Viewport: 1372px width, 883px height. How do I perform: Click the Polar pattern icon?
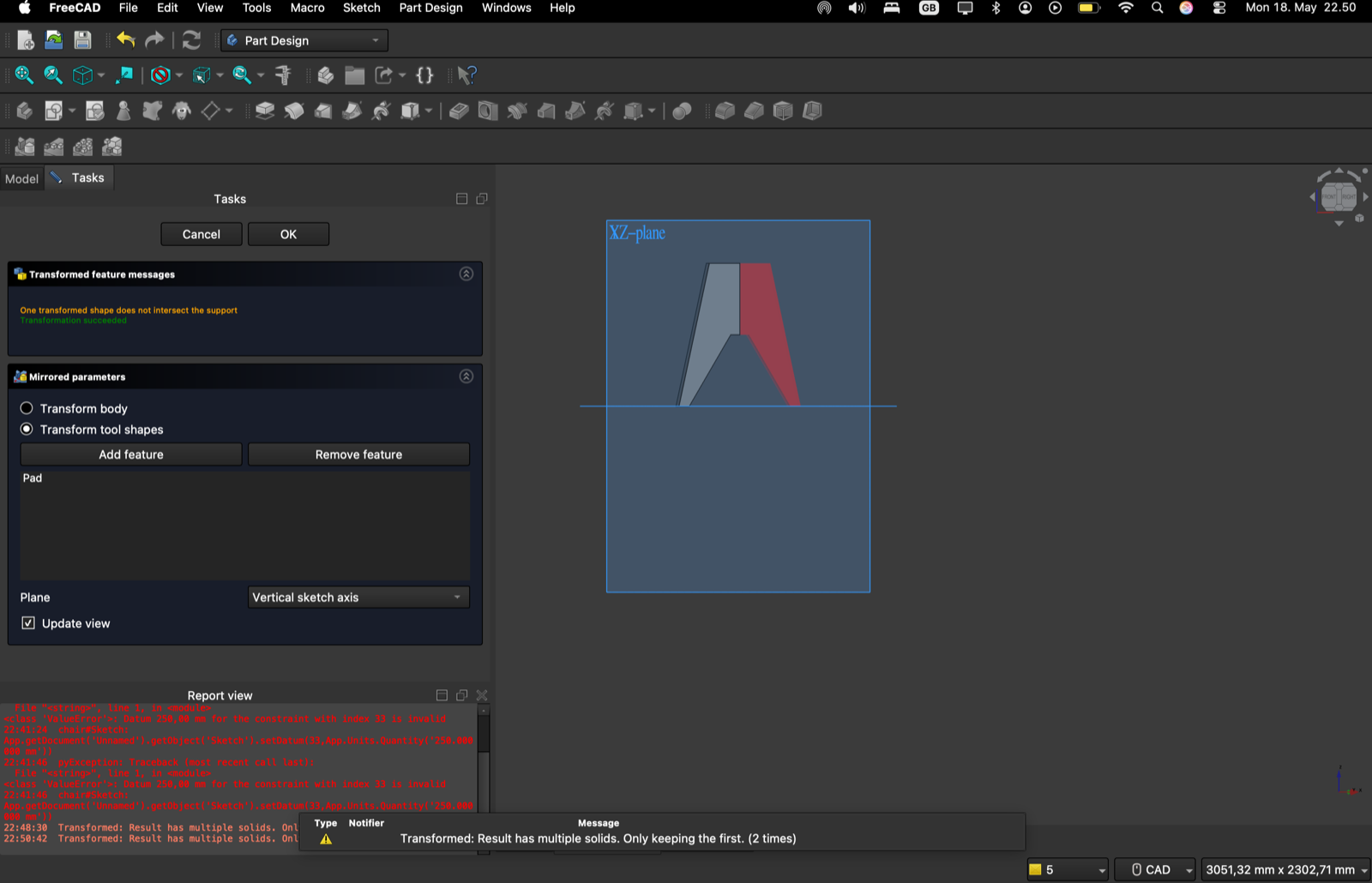[83, 147]
